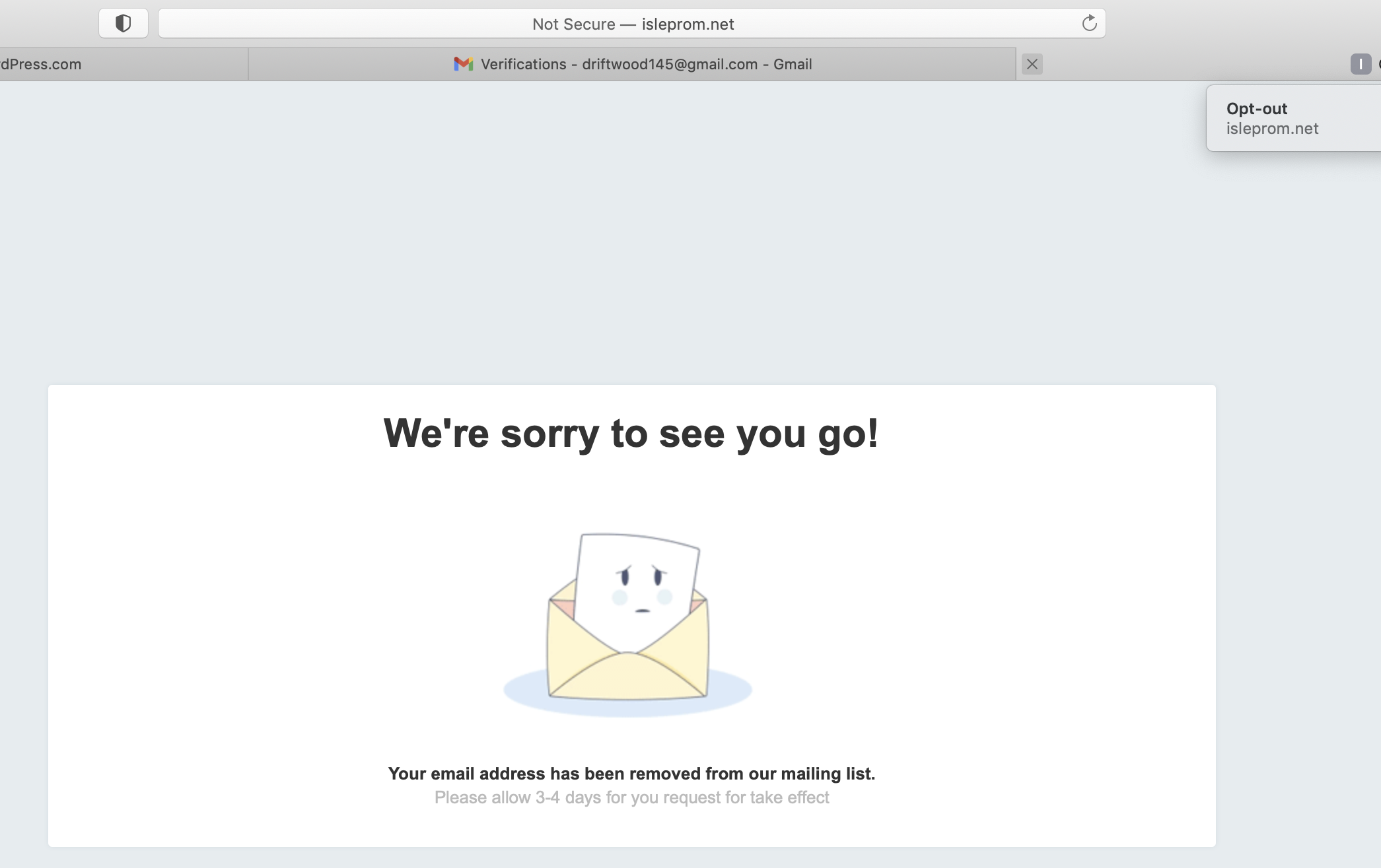Click 'isleprom.net' in the URL field
This screenshot has width=1381, height=868.
coord(688,24)
